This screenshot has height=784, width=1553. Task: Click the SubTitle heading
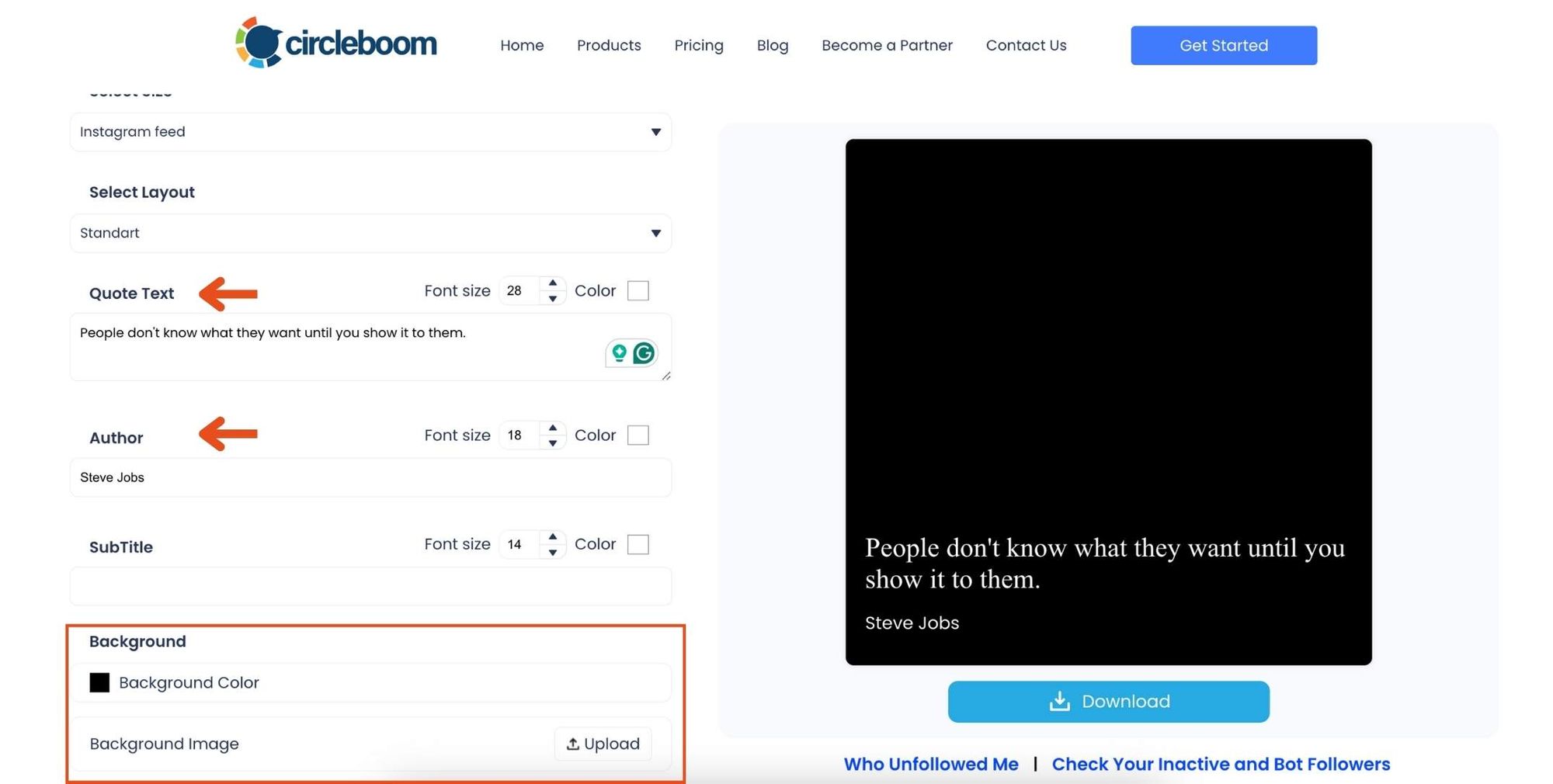[120, 546]
